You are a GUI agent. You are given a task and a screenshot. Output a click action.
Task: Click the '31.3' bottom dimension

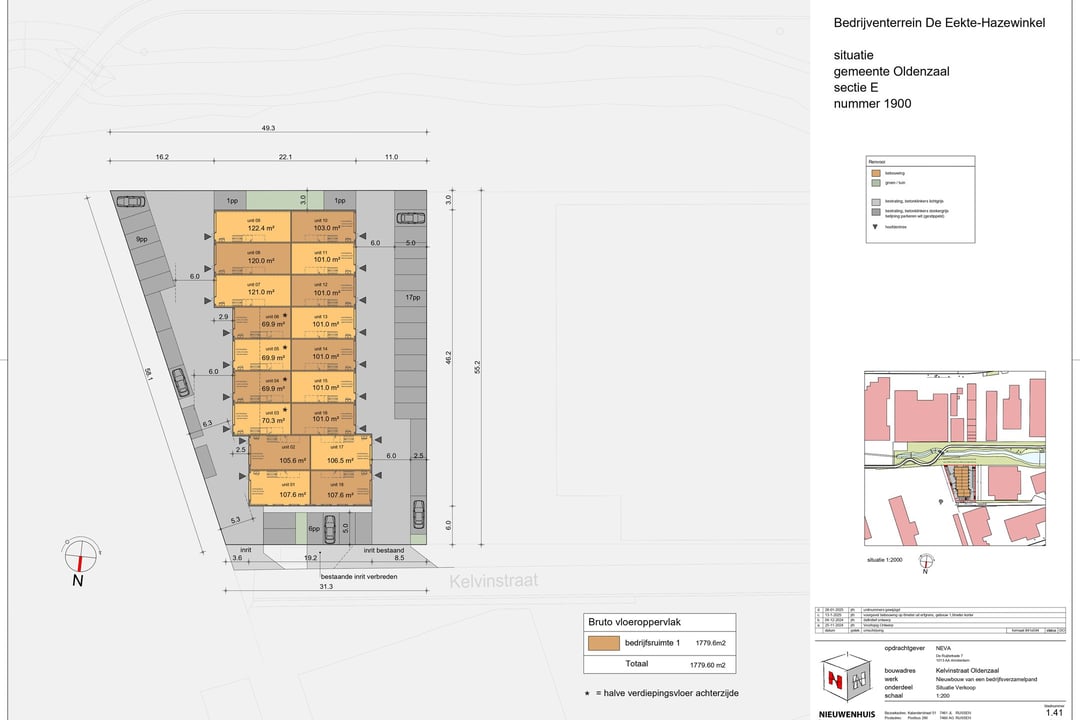326,587
